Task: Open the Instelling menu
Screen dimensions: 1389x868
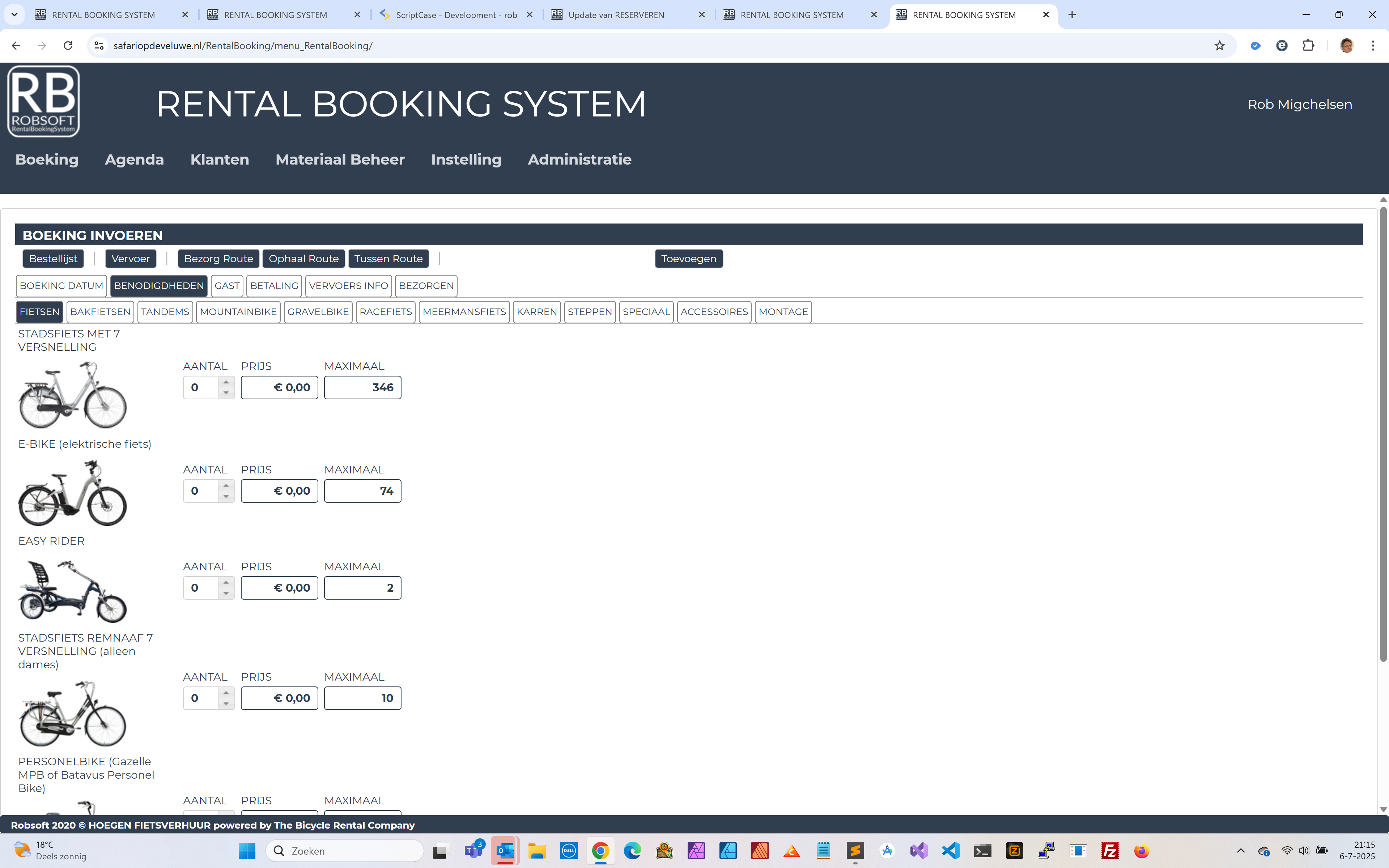Action: 466,159
